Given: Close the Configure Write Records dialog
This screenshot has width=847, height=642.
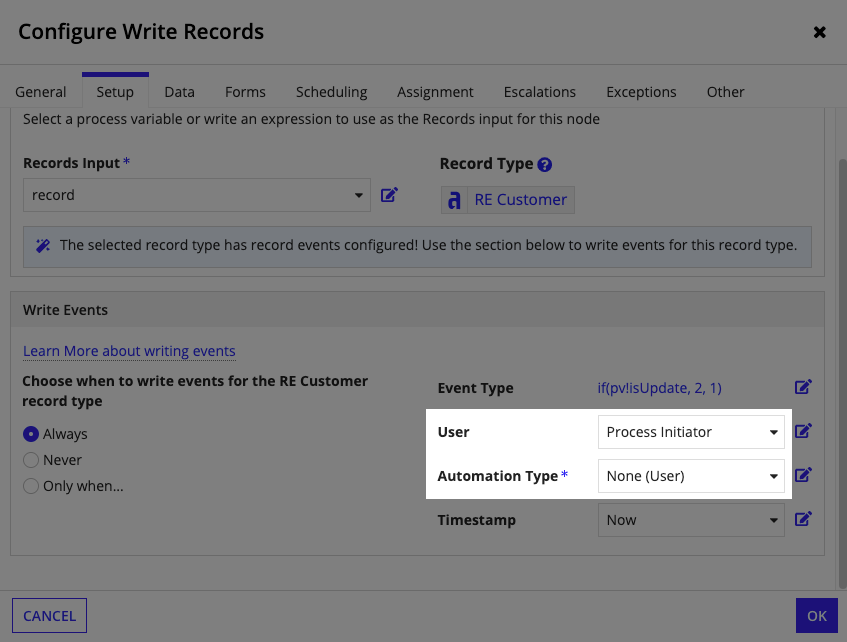Looking at the screenshot, I should (x=819, y=32).
